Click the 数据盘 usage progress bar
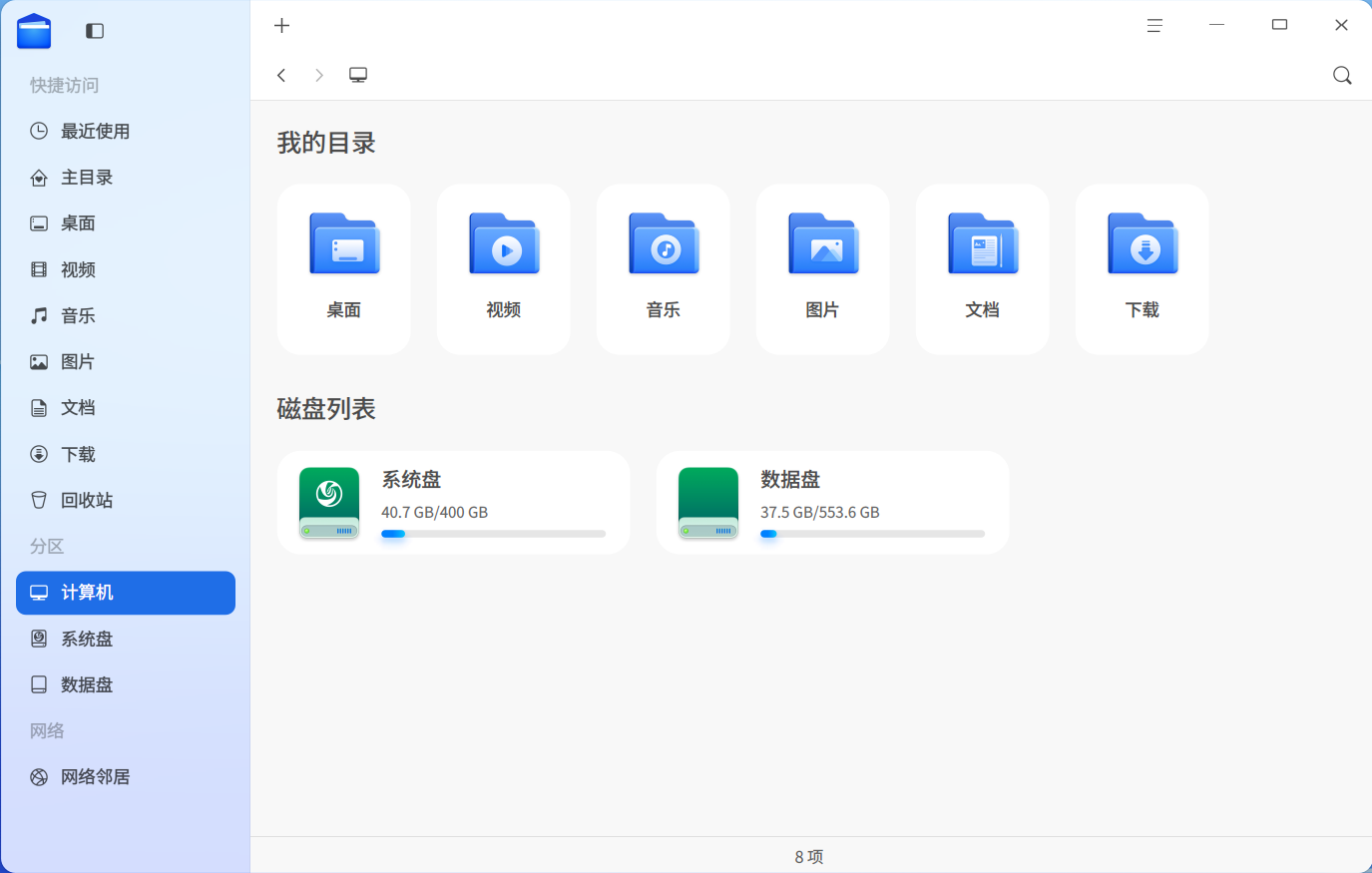This screenshot has width=1372, height=873. 872,534
